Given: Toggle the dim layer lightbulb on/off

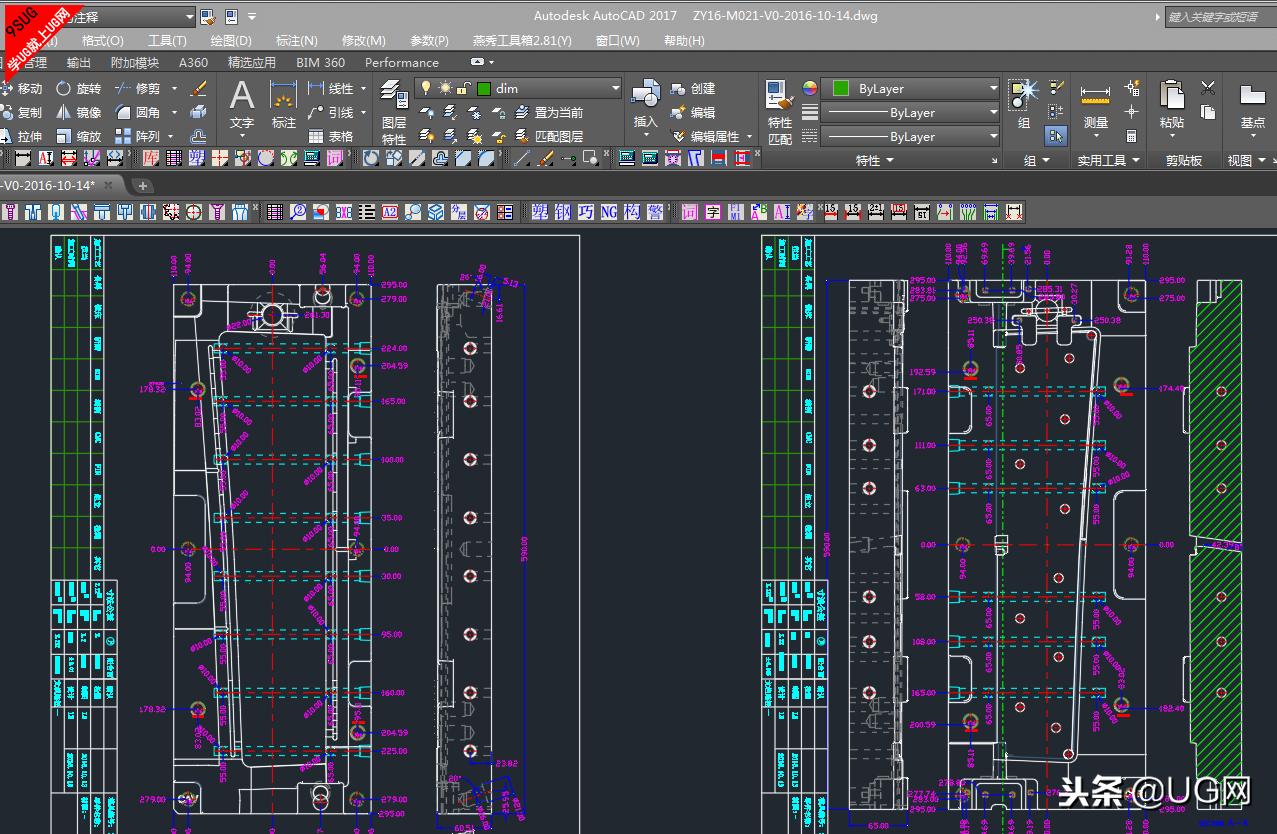Looking at the screenshot, I should click(x=425, y=88).
